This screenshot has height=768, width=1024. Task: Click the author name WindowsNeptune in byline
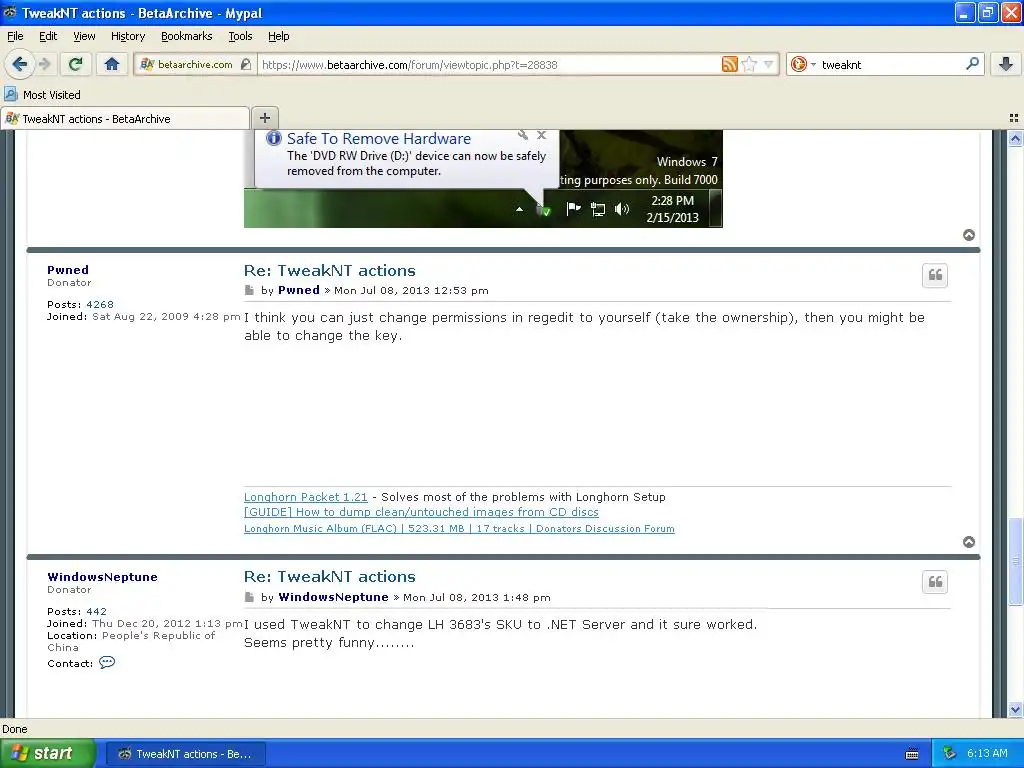point(334,597)
